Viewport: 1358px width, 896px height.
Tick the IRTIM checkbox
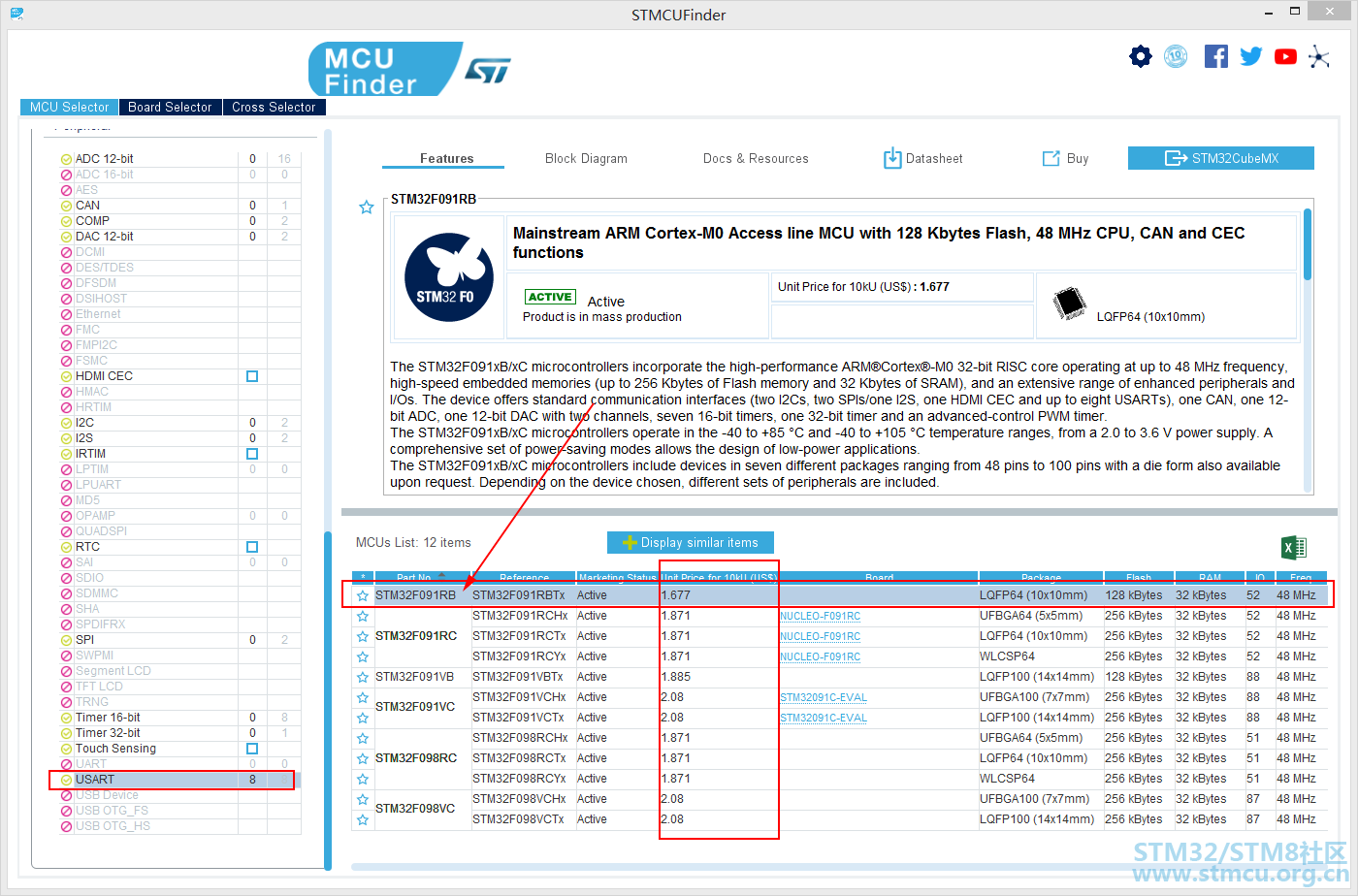(252, 454)
